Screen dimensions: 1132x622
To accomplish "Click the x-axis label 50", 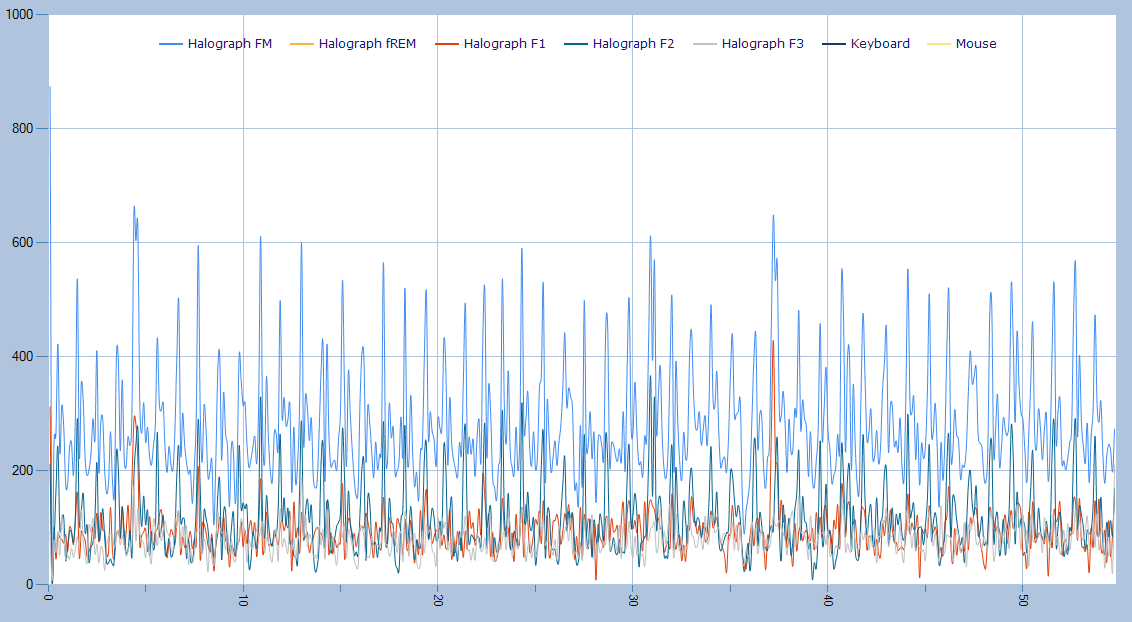I will click(1022, 600).
